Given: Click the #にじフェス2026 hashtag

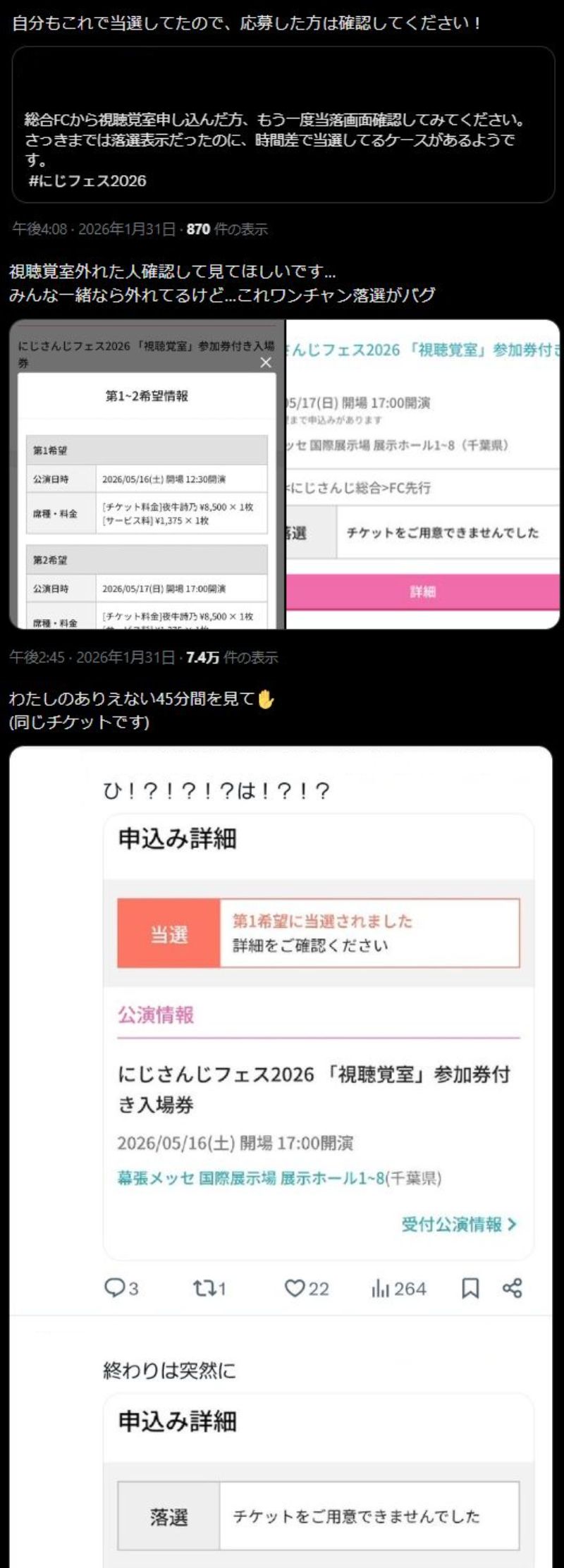Looking at the screenshot, I should pyautogui.click(x=87, y=180).
